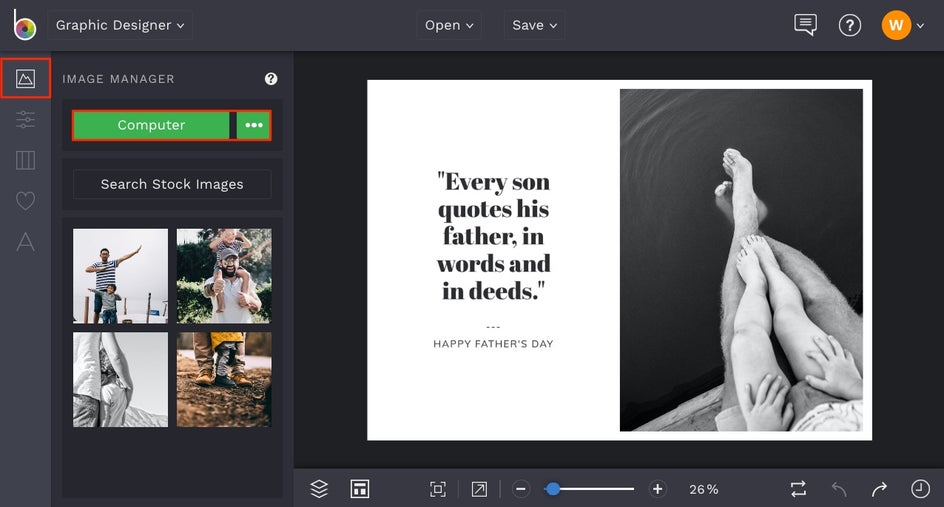Click the fullscreen arrow icon
Screen dimensions: 944x507
click(x=479, y=489)
